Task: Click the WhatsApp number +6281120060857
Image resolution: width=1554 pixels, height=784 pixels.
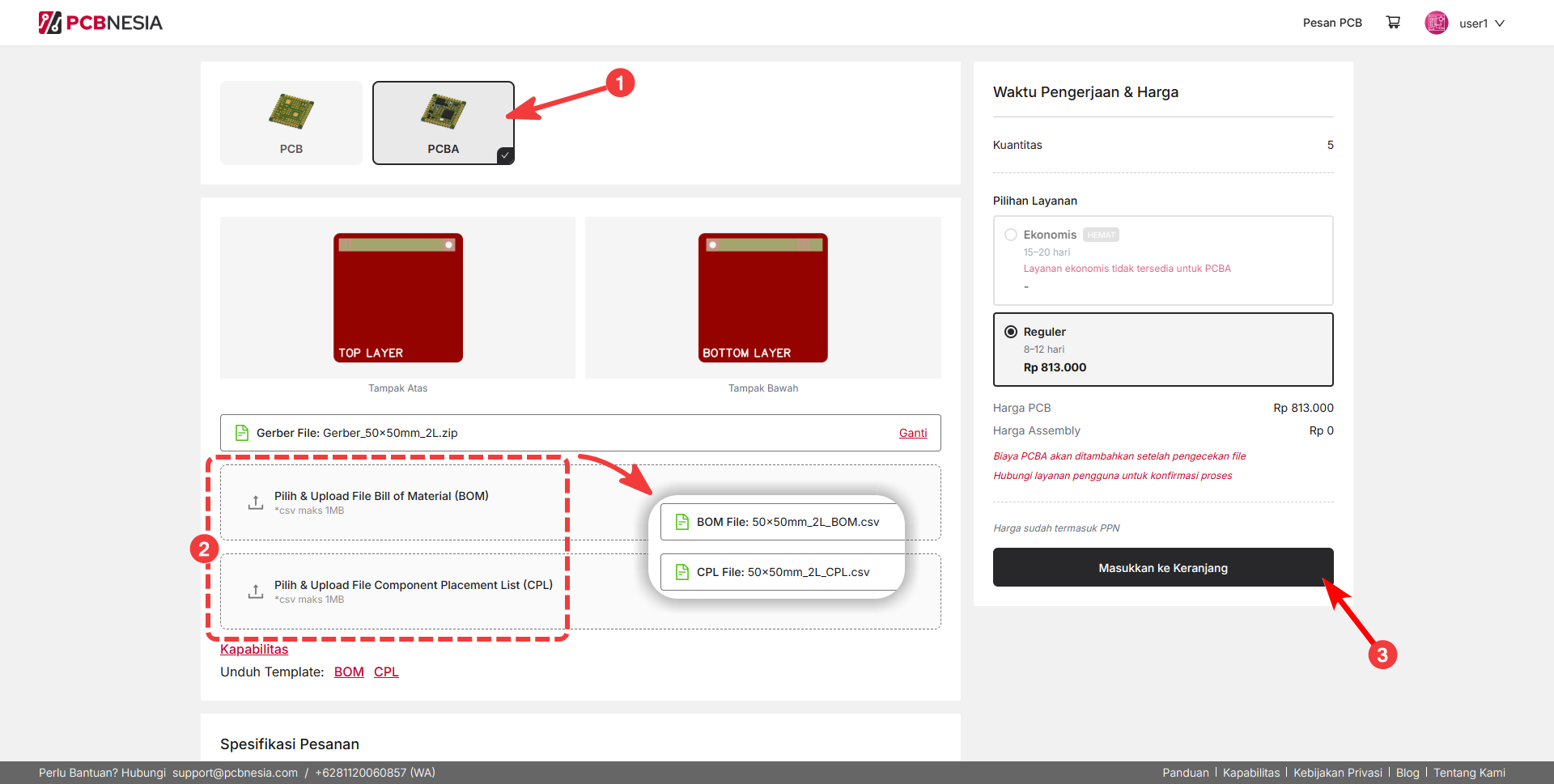Action: (375, 773)
